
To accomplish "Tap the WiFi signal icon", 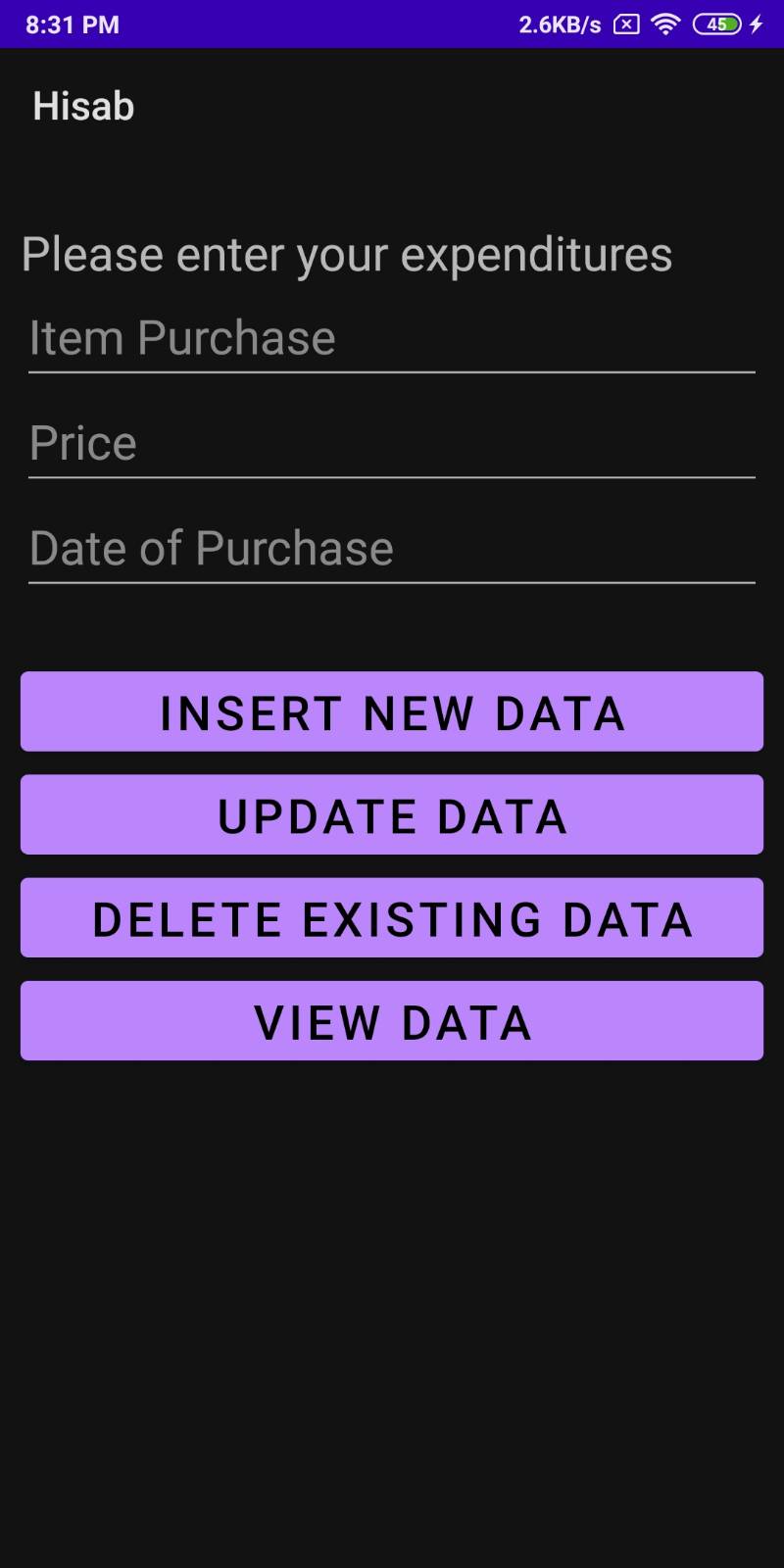I will pos(665,24).
